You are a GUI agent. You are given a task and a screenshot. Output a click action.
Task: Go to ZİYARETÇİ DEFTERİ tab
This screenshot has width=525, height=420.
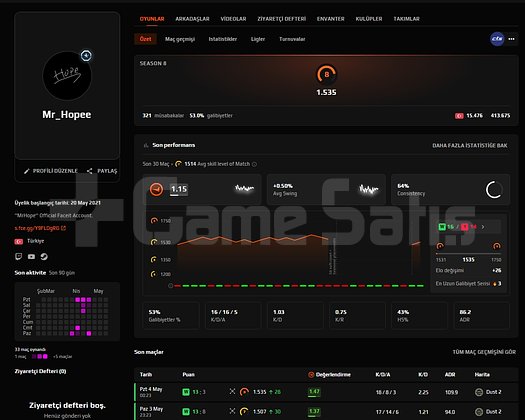click(x=282, y=19)
